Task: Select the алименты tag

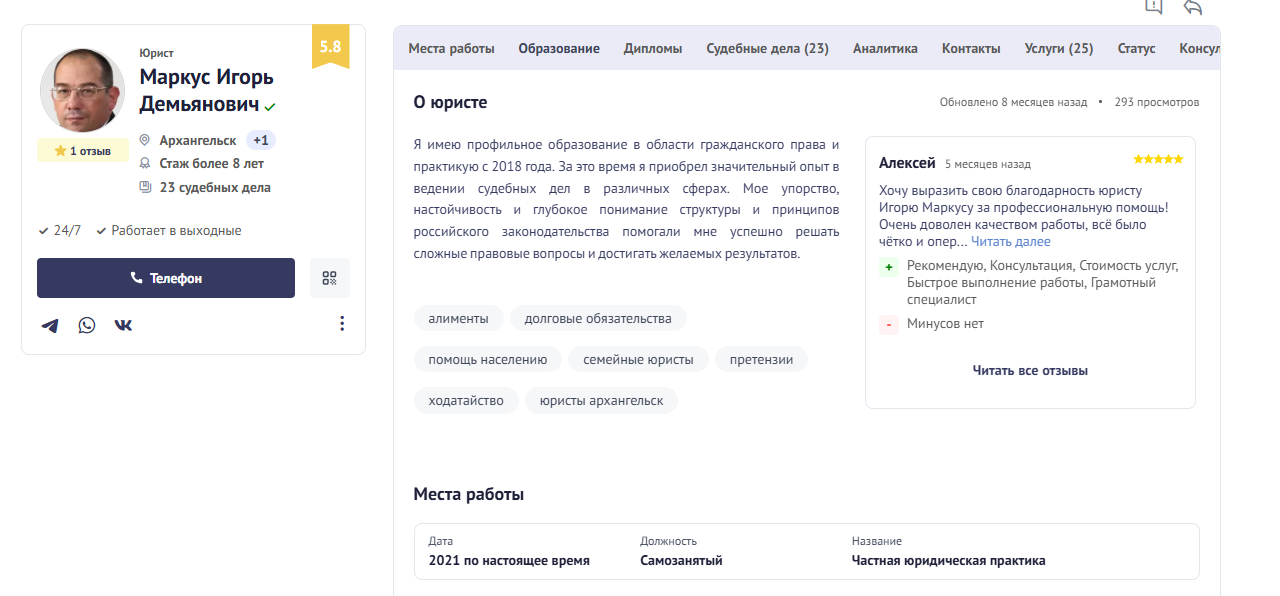Action: tap(459, 319)
